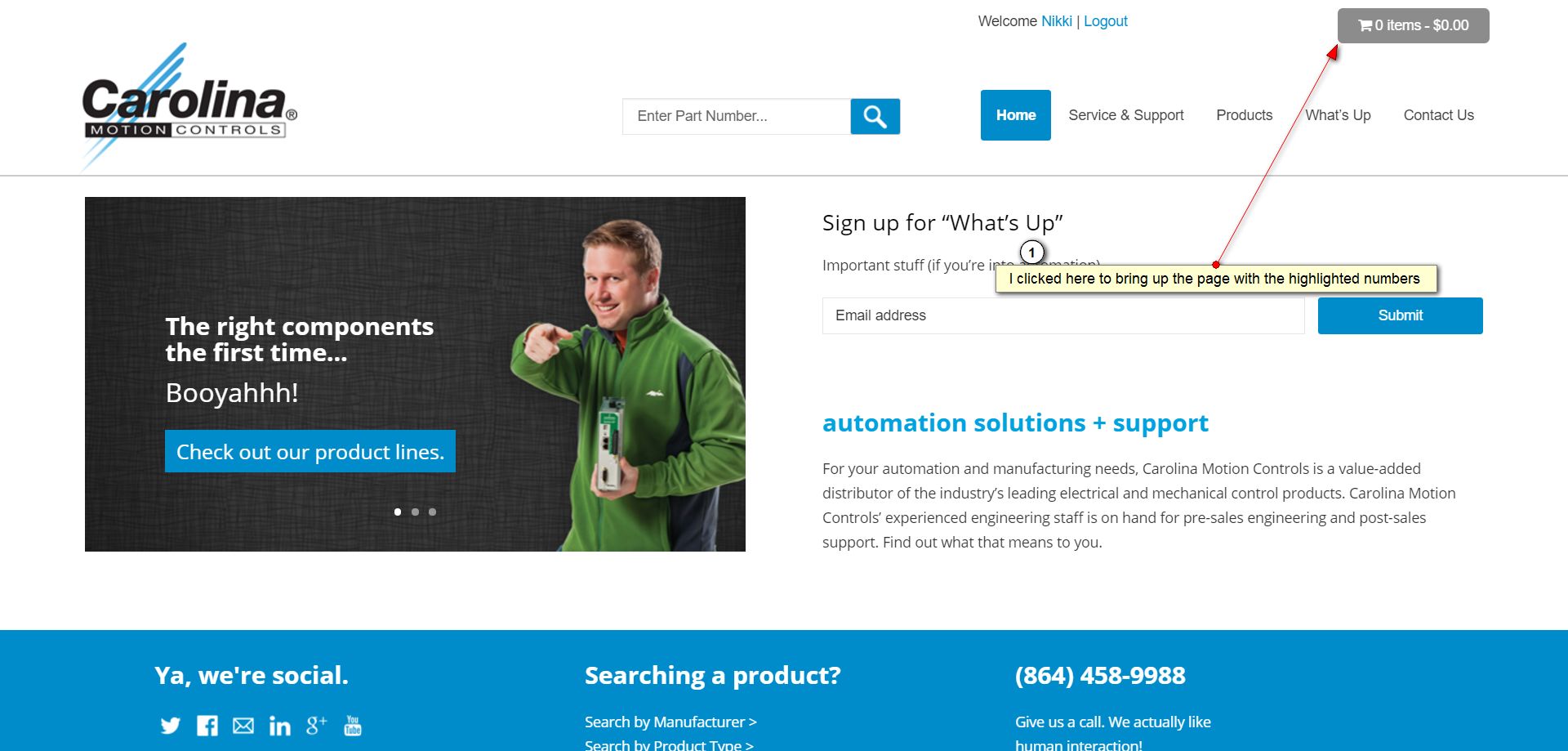1568x751 pixels.
Task: Select the third slider dot
Action: [x=432, y=512]
